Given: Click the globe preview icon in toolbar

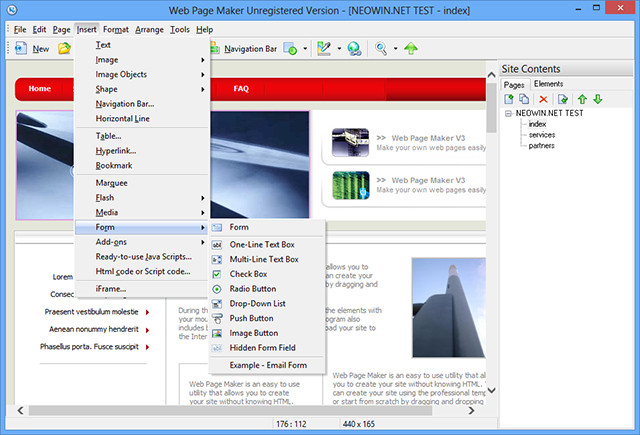Looking at the screenshot, I should [x=354, y=48].
